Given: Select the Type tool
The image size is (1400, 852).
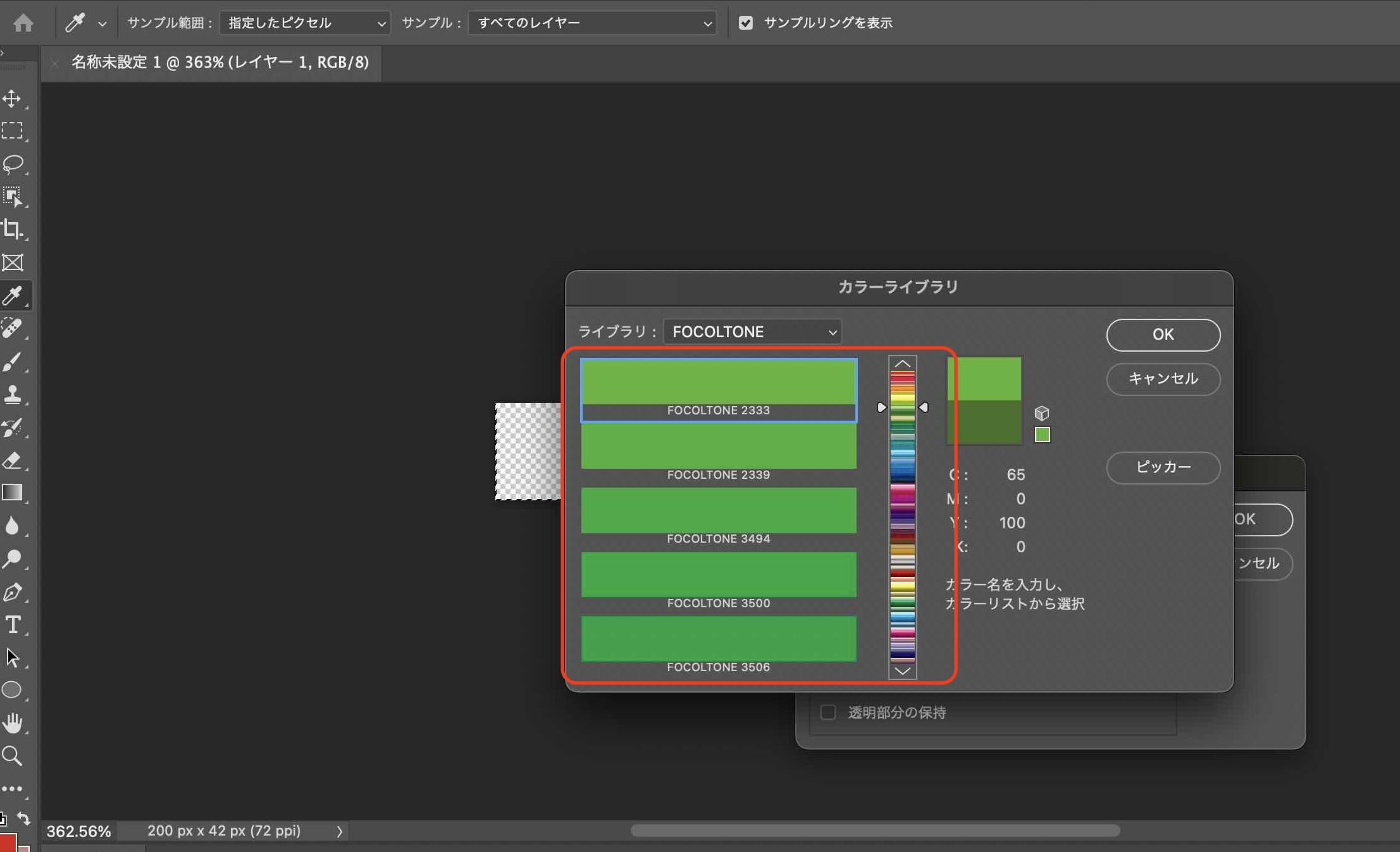Looking at the screenshot, I should click(13, 625).
